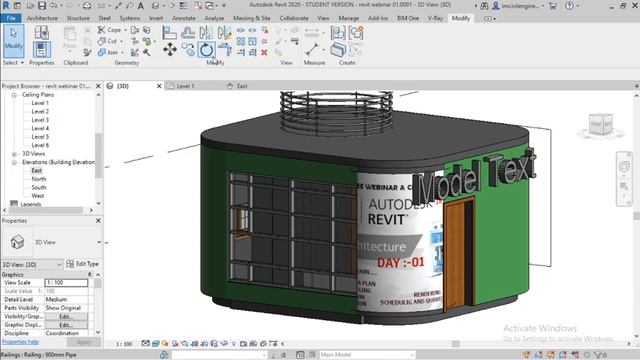The width and height of the screenshot is (640, 360).
Task: Toggle Select Pinned Elements in the status bar
Action: pos(551,355)
